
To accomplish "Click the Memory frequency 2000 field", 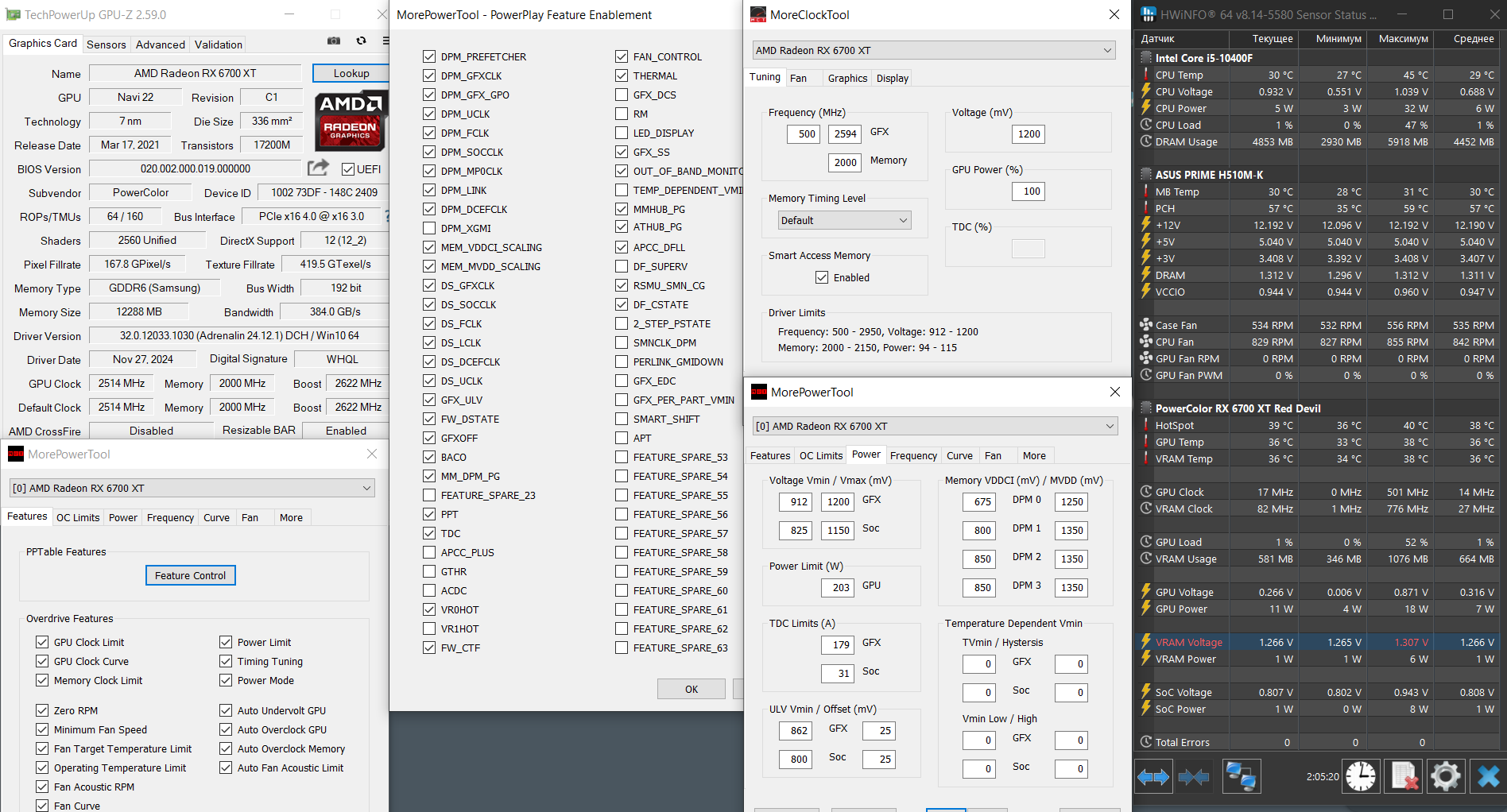I will tap(845, 162).
